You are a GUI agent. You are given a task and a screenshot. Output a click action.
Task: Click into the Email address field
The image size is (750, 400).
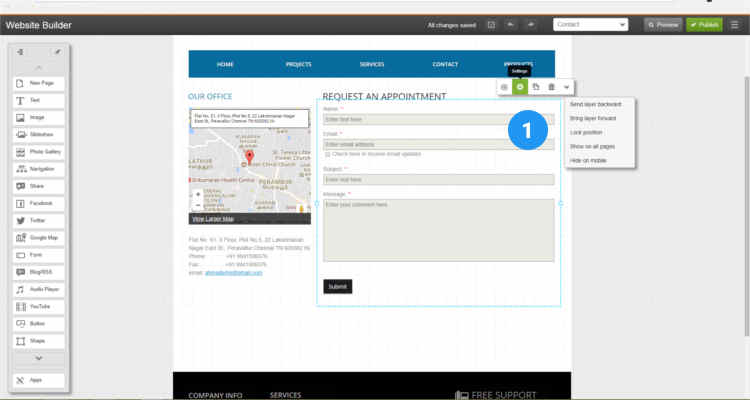point(439,144)
